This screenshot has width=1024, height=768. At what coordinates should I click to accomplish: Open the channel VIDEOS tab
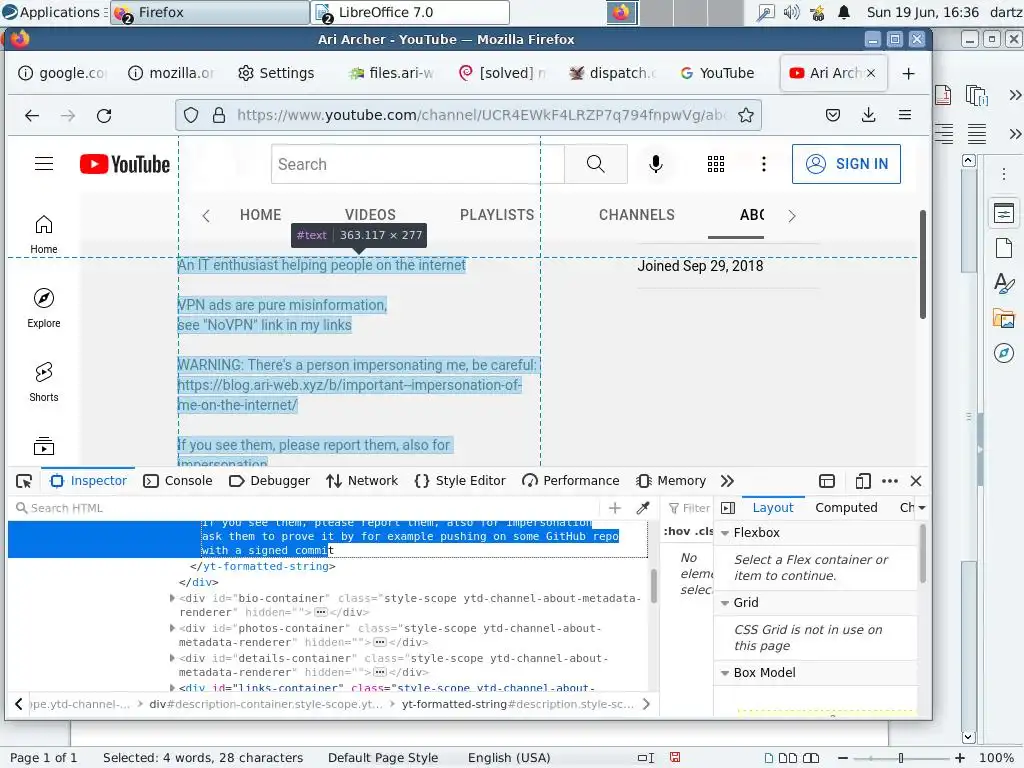point(370,215)
